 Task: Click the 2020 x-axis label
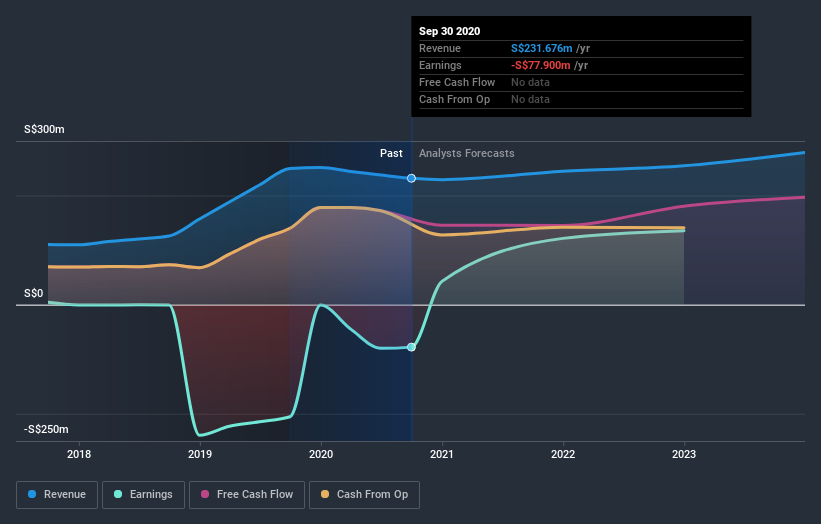point(321,454)
